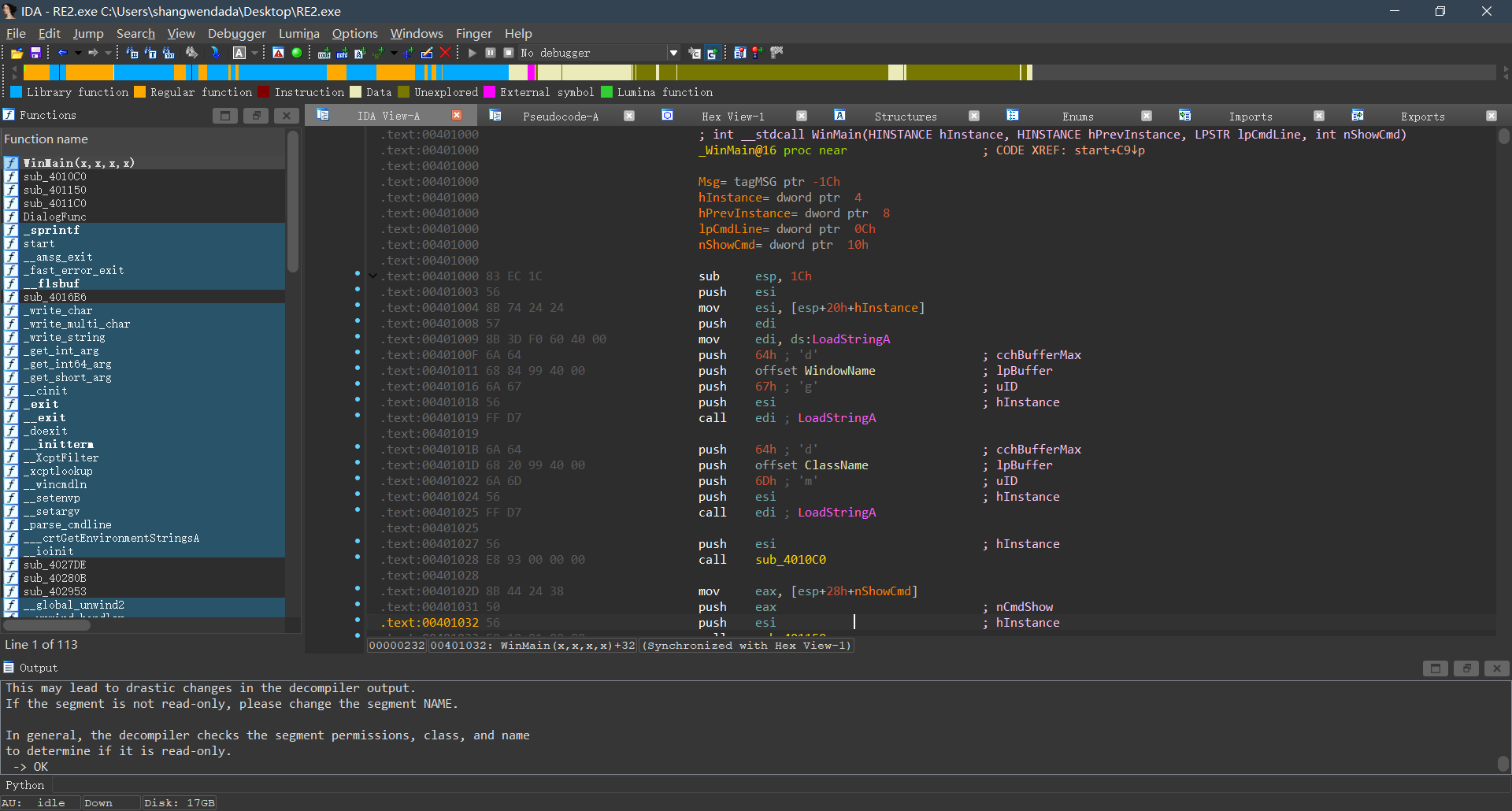Open dropdown next to boxed A text icon

254,53
